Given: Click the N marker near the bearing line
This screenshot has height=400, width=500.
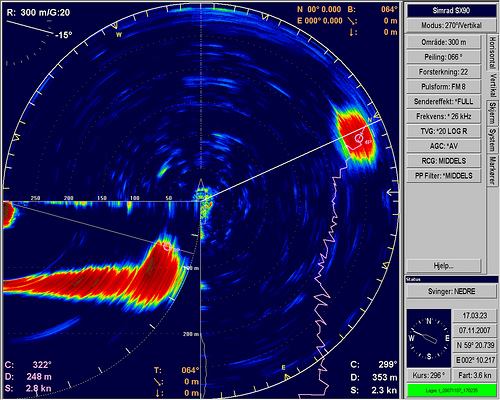Looking at the screenshot, I should (369, 120).
